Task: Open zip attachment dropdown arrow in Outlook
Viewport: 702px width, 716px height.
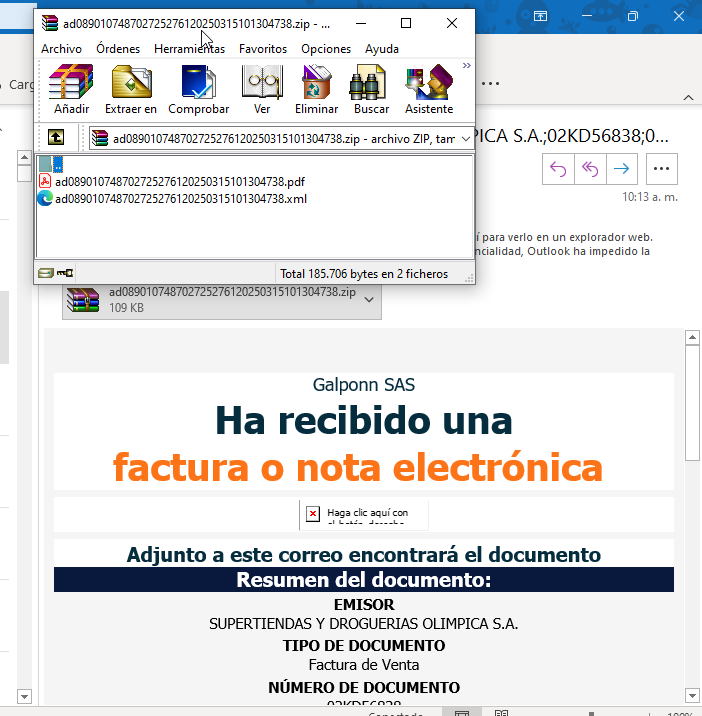Action: tap(369, 300)
